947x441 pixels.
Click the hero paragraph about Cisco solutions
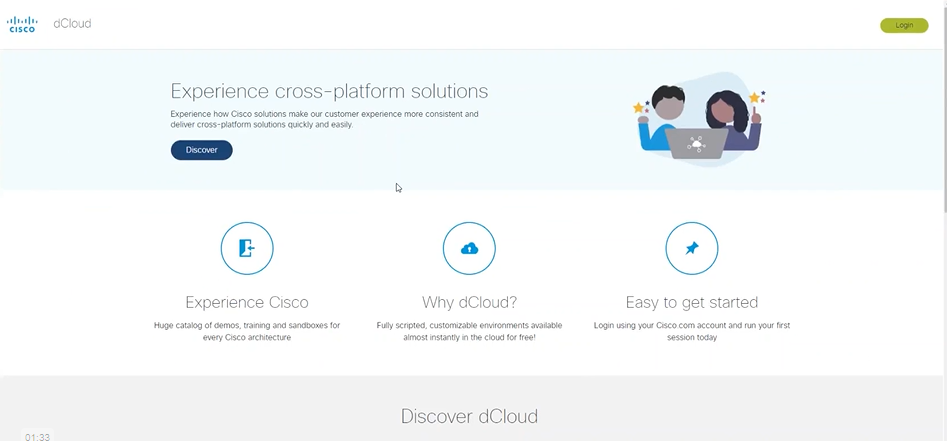coord(324,119)
